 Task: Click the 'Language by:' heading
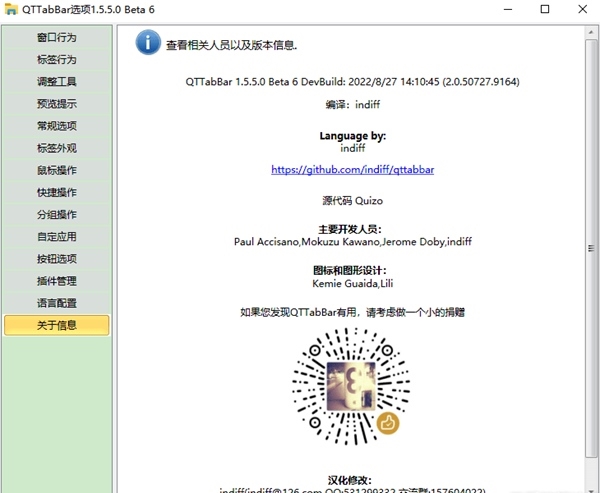(x=352, y=136)
